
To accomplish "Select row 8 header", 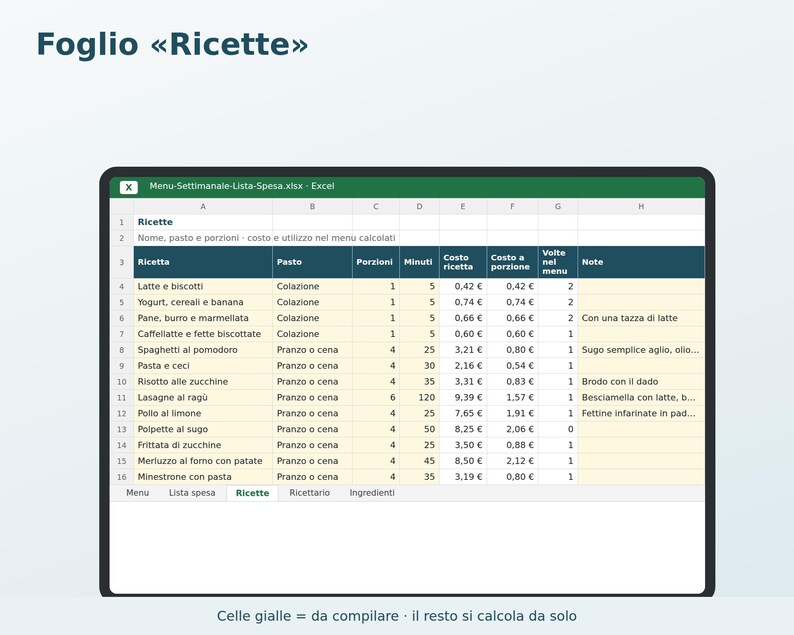I will (x=122, y=350).
